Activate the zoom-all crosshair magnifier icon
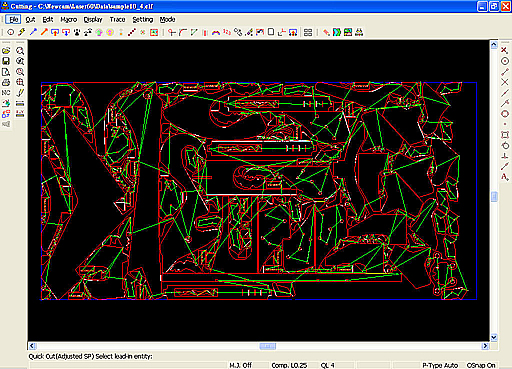Viewport: 512px width, 369px height. click(20, 82)
